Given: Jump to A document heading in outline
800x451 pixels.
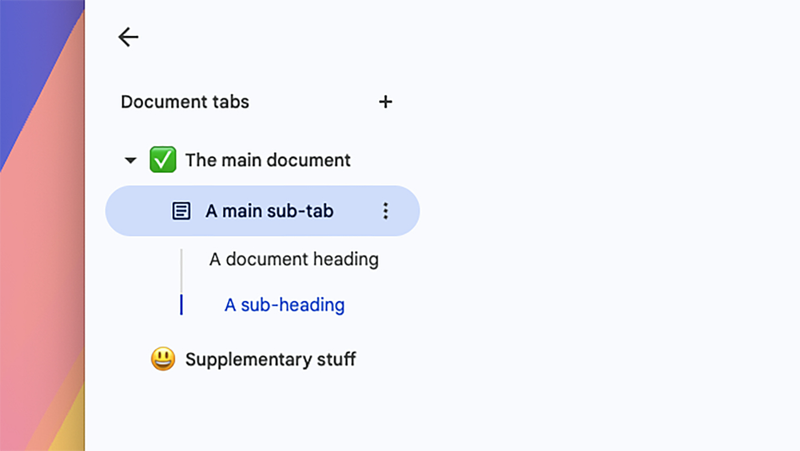Looking at the screenshot, I should (293, 260).
